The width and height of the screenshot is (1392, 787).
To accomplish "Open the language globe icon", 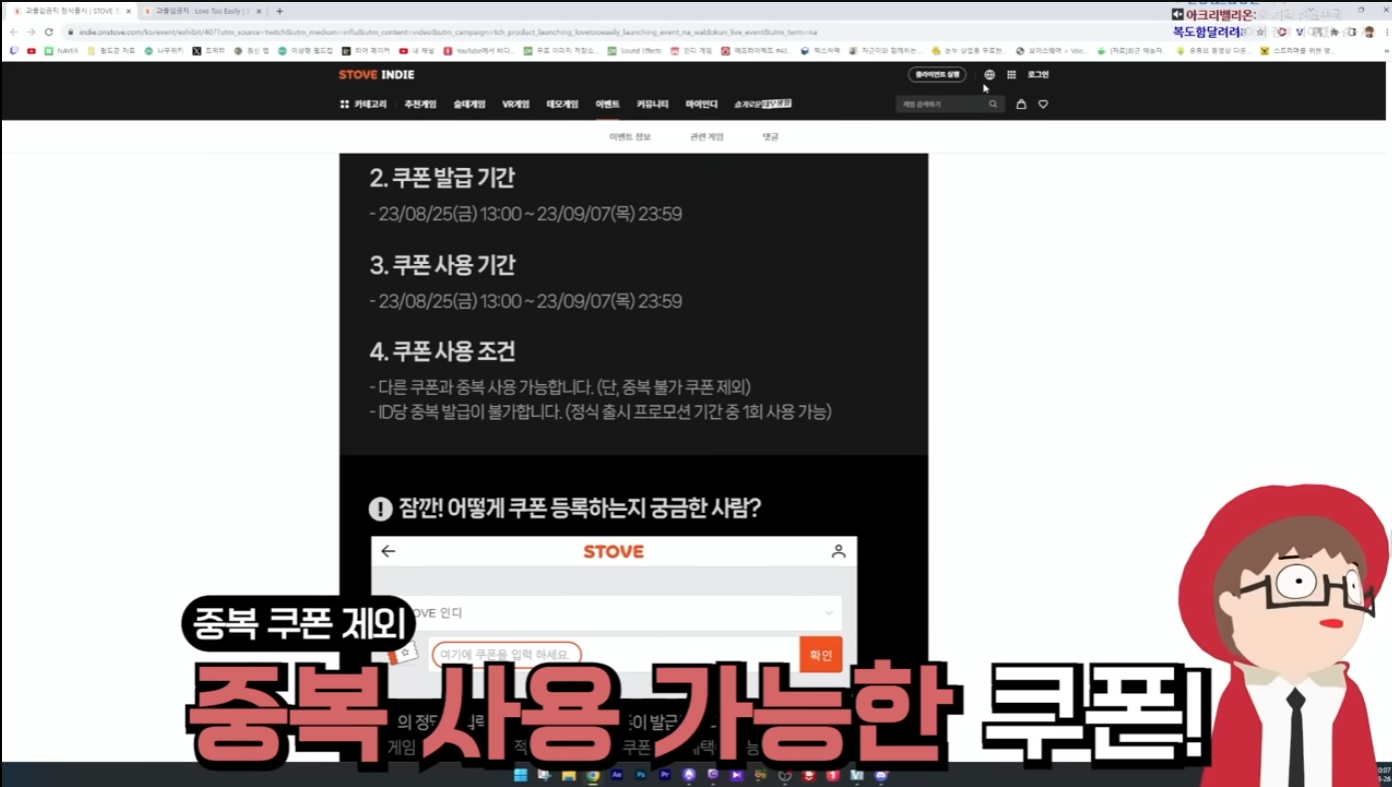I will [989, 75].
